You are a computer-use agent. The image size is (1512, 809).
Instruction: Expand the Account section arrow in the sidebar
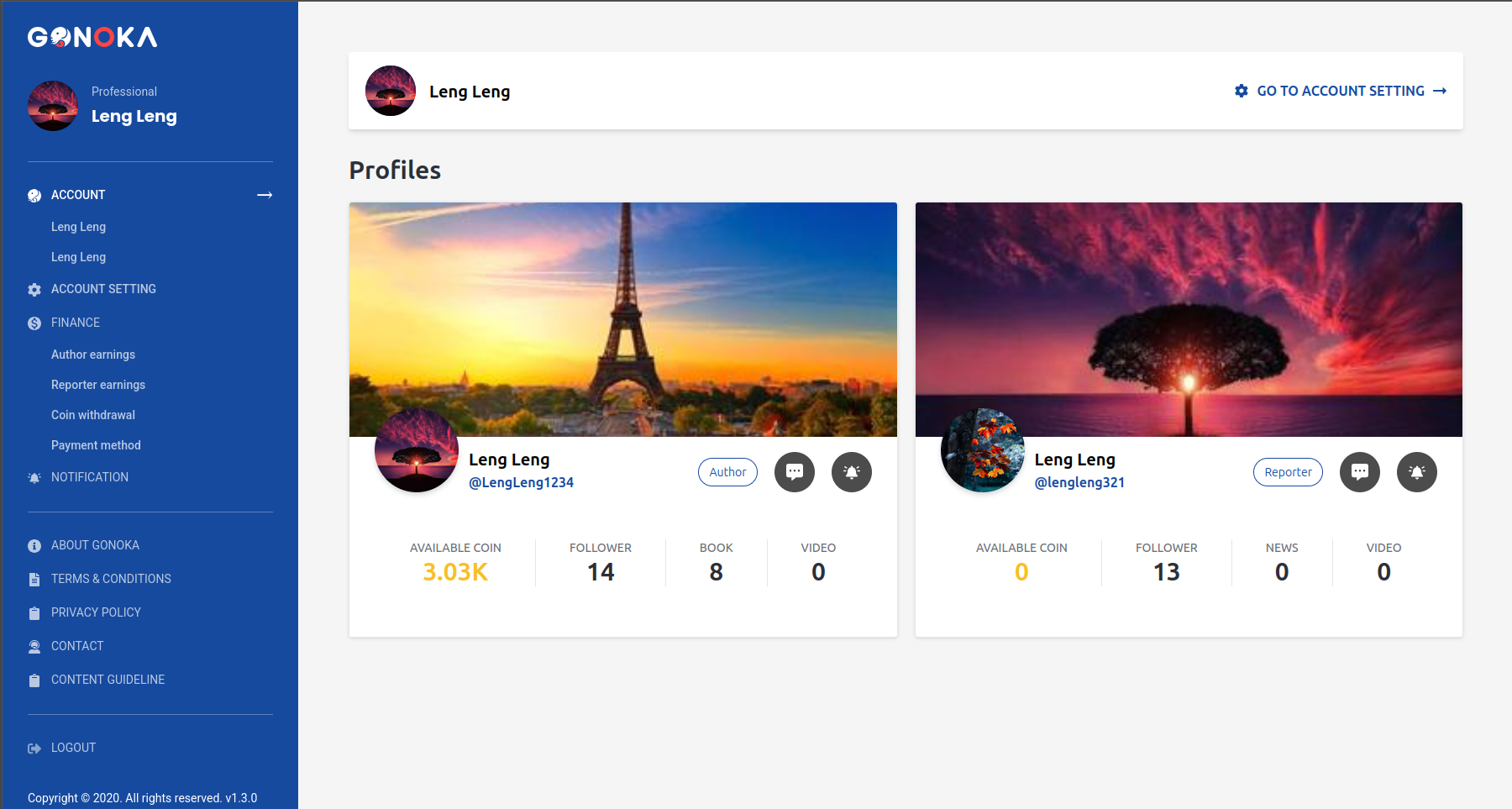coord(265,195)
